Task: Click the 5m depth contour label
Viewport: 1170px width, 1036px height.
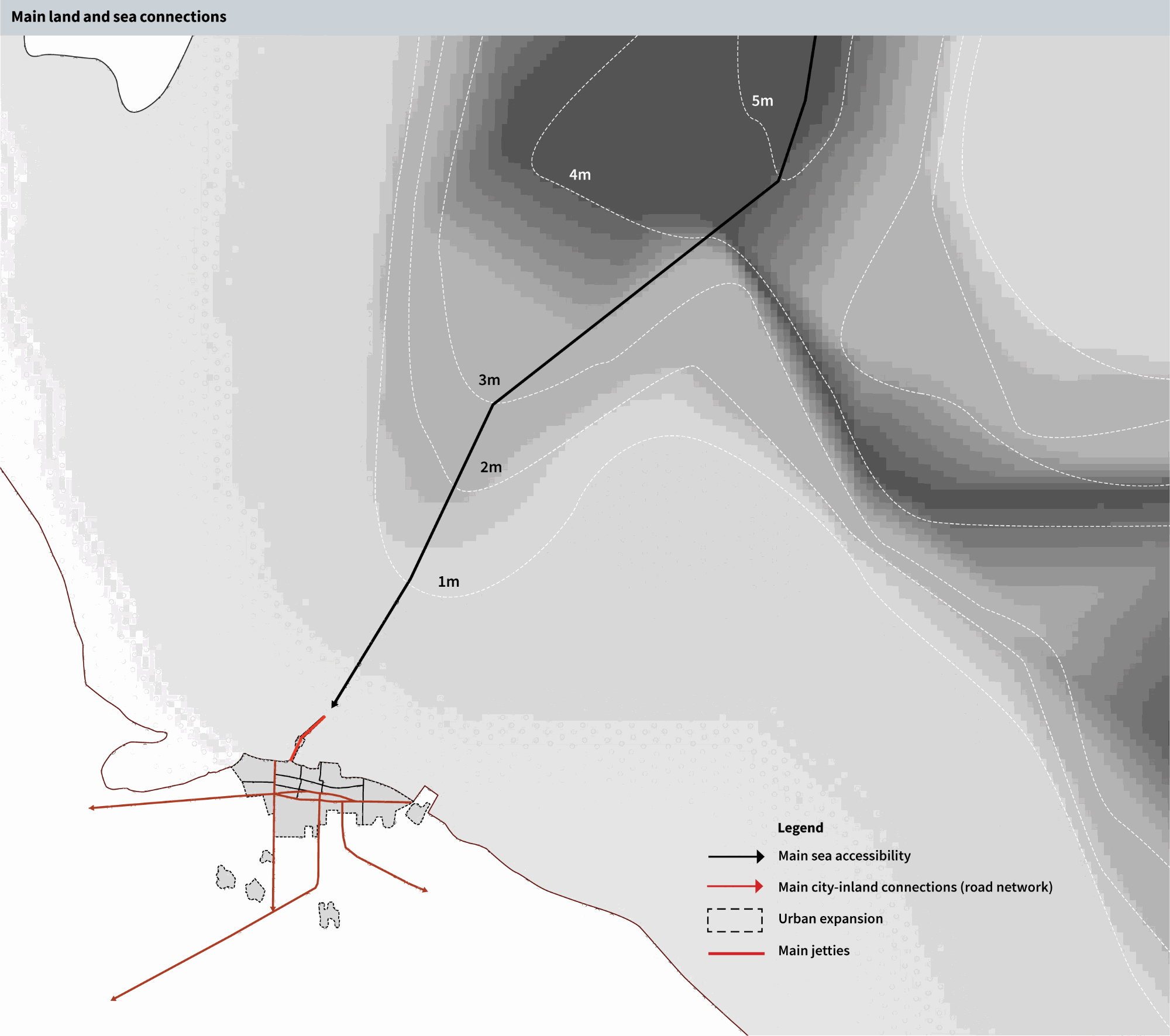Action: coord(762,101)
